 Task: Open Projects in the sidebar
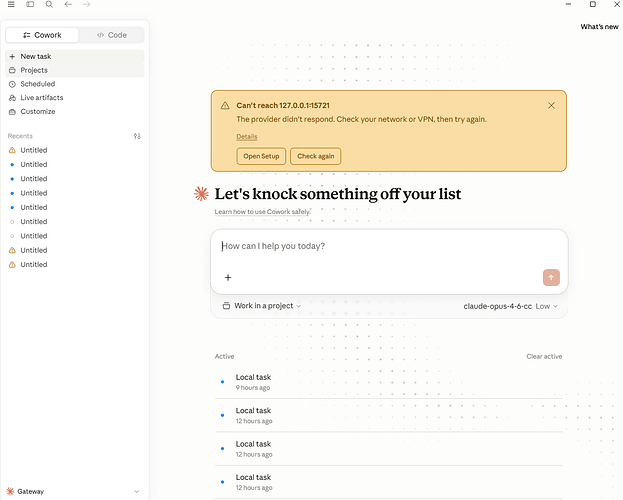75,70
